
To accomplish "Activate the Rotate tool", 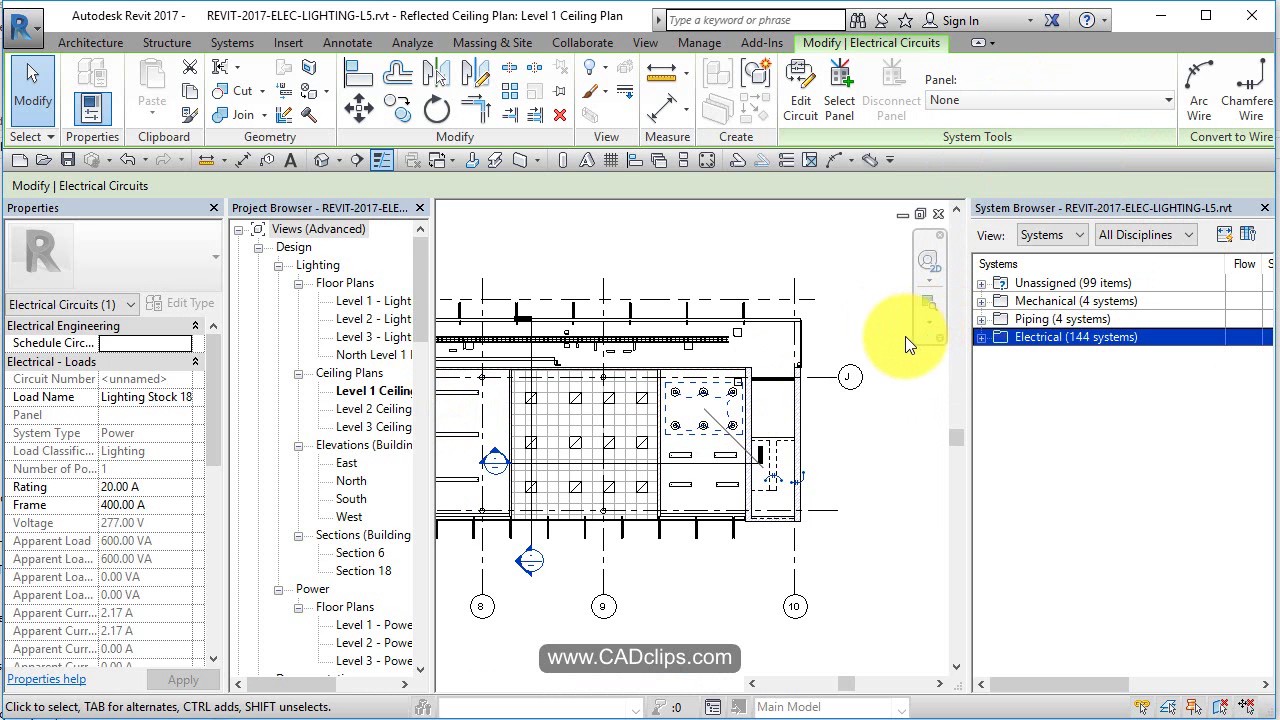I will (437, 108).
